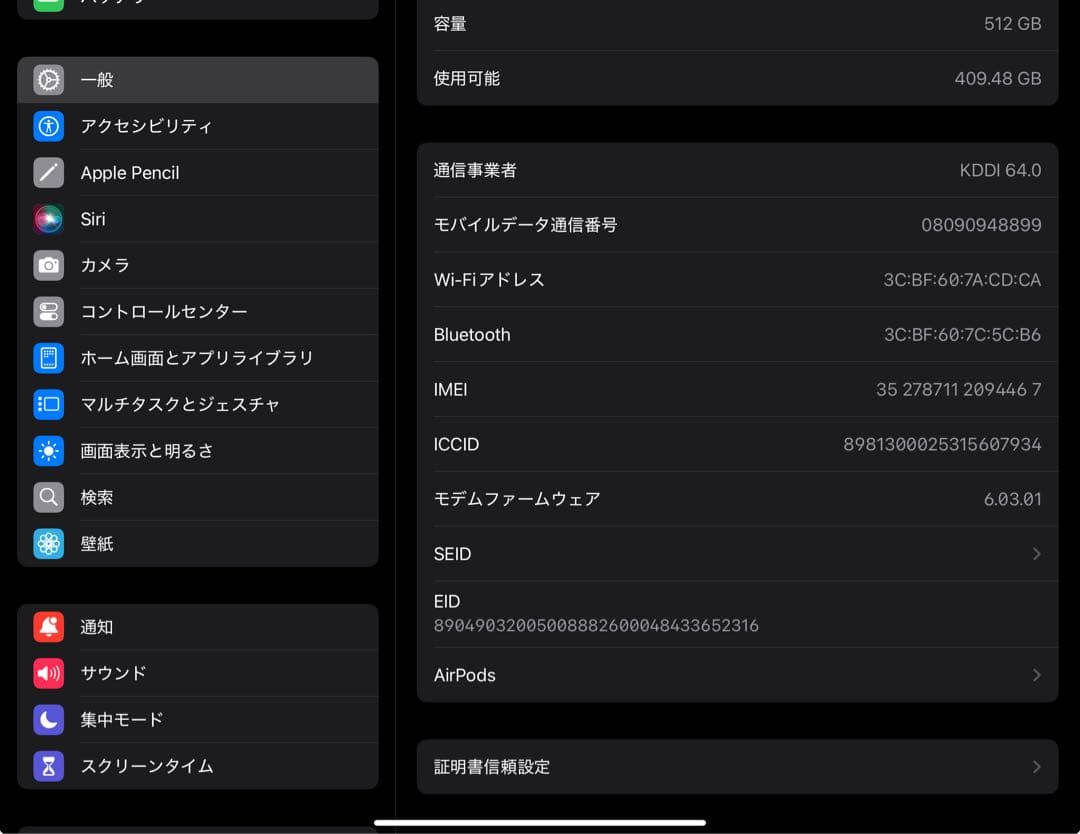Tap the modem firmware value 6.03.01
This screenshot has height=834, width=1080.
click(1012, 499)
